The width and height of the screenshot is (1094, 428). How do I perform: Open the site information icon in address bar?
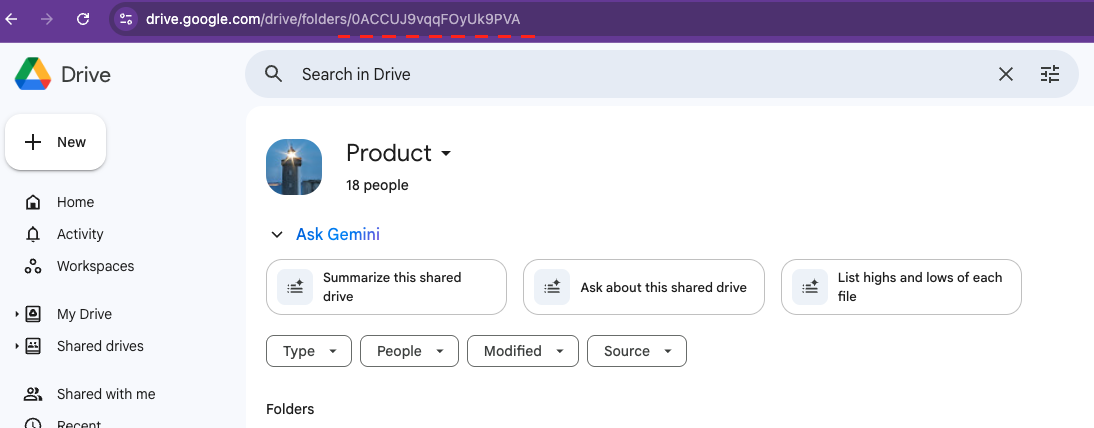click(x=125, y=19)
